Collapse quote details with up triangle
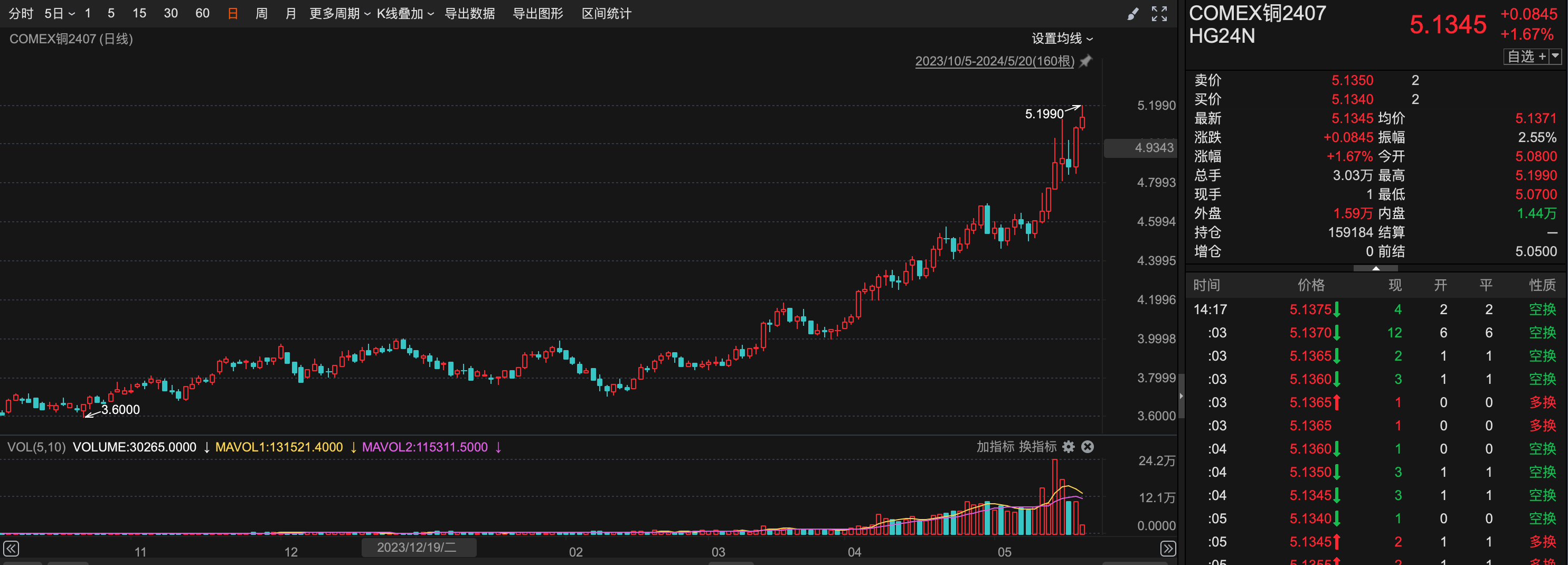The height and width of the screenshot is (565, 1568). point(1376,268)
